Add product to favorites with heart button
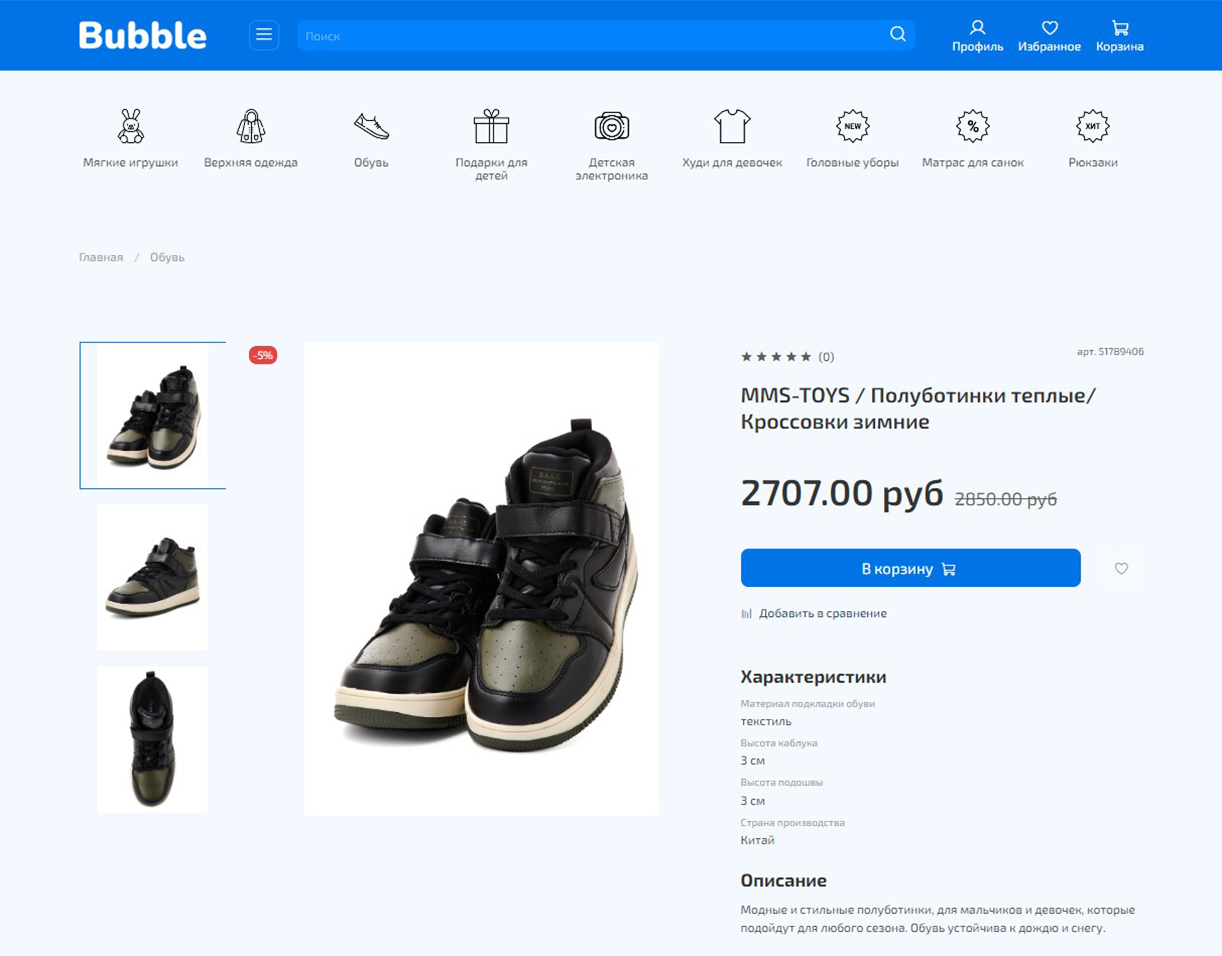This screenshot has width=1222, height=956. point(1120,568)
